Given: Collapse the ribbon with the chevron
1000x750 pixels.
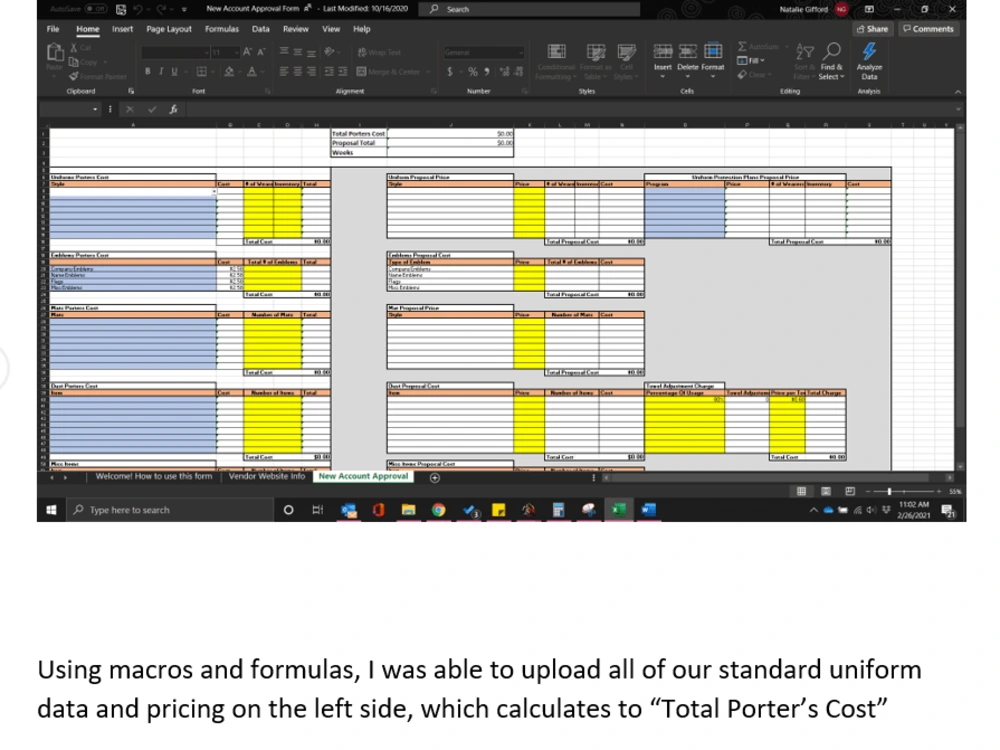Looking at the screenshot, I should coord(957,92).
